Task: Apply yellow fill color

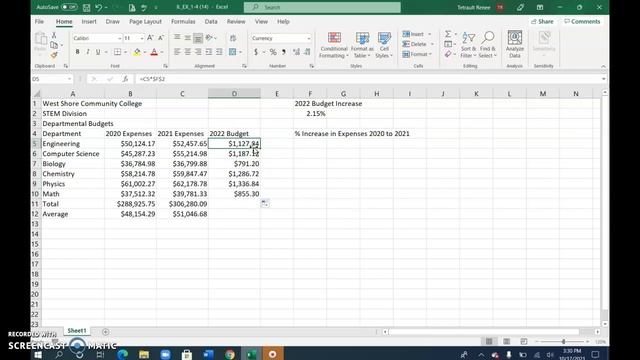Action: click(x=137, y=52)
